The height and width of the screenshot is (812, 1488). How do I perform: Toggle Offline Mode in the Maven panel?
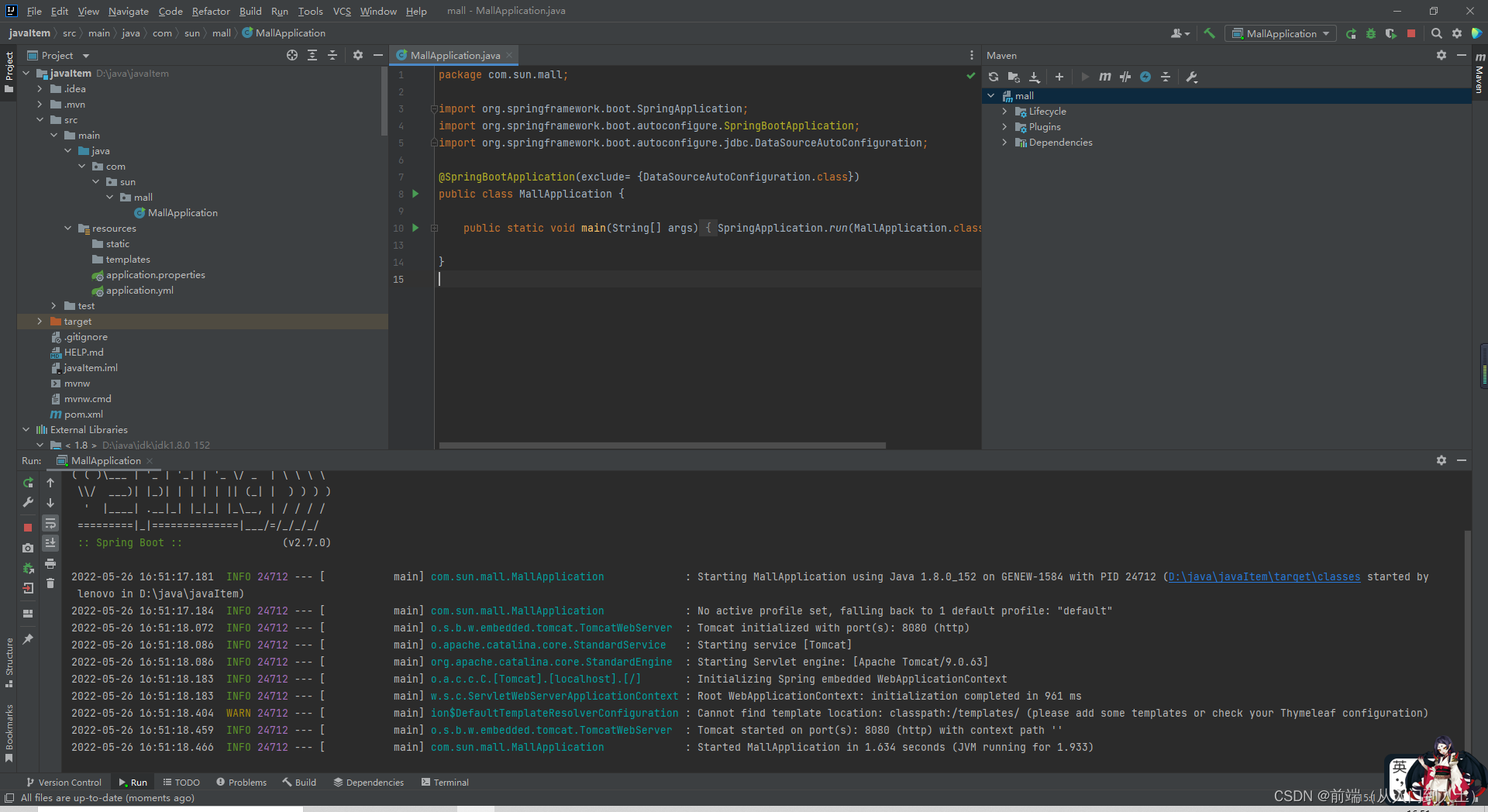[1145, 77]
